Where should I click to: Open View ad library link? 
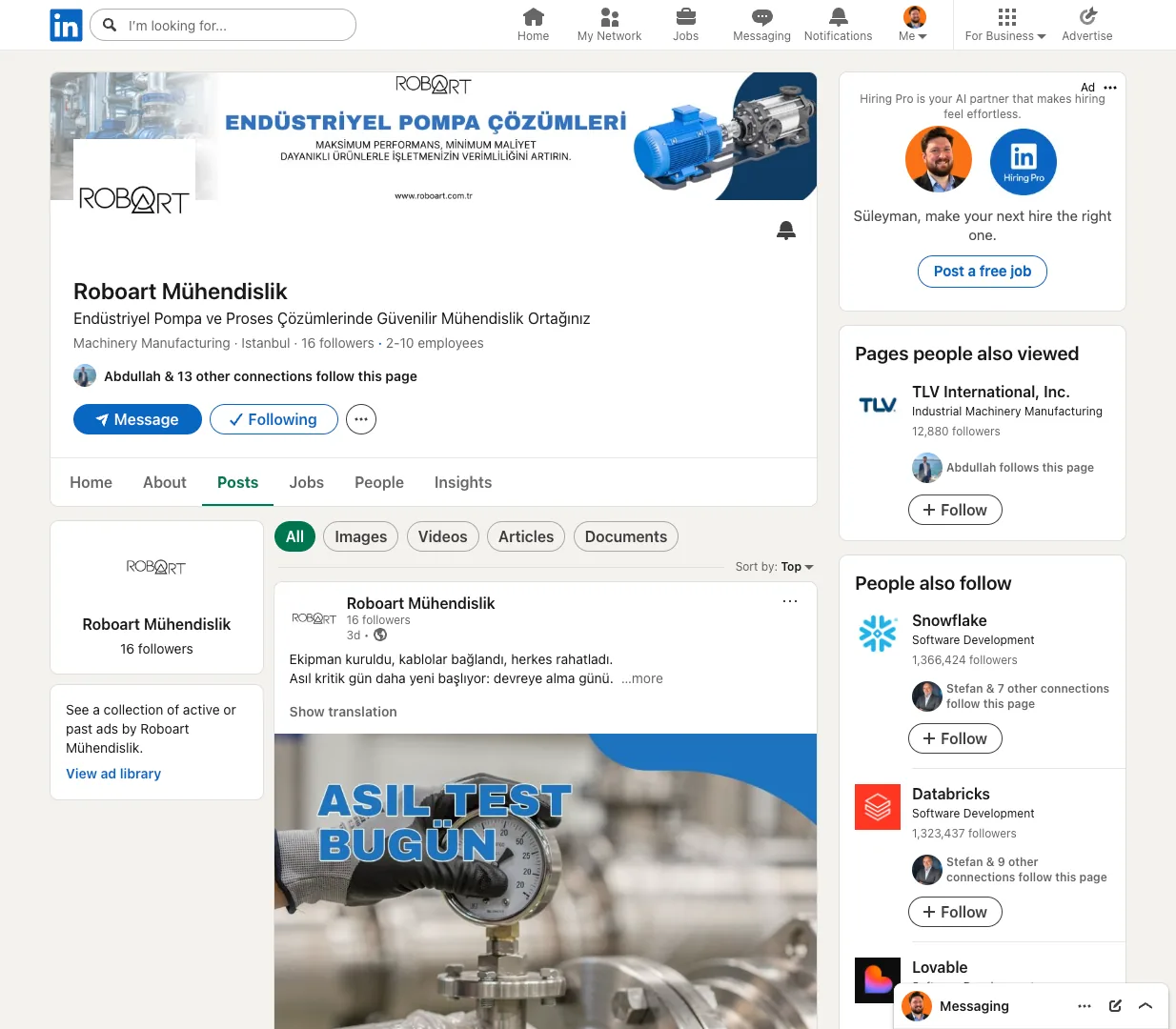click(x=113, y=774)
